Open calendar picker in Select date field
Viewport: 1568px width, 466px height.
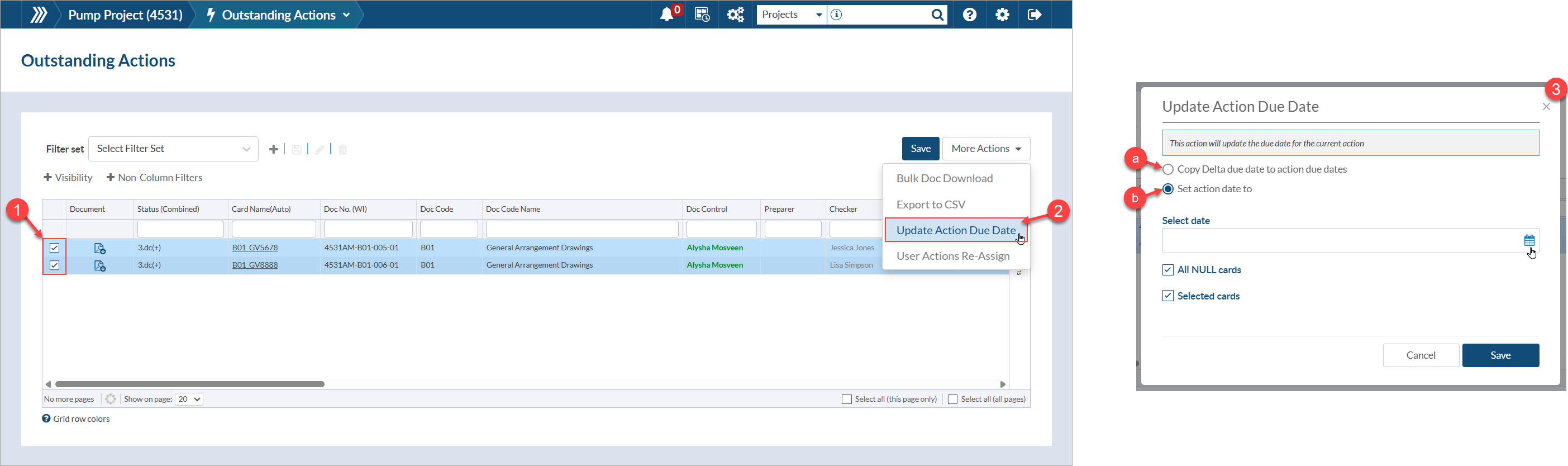coord(1528,241)
